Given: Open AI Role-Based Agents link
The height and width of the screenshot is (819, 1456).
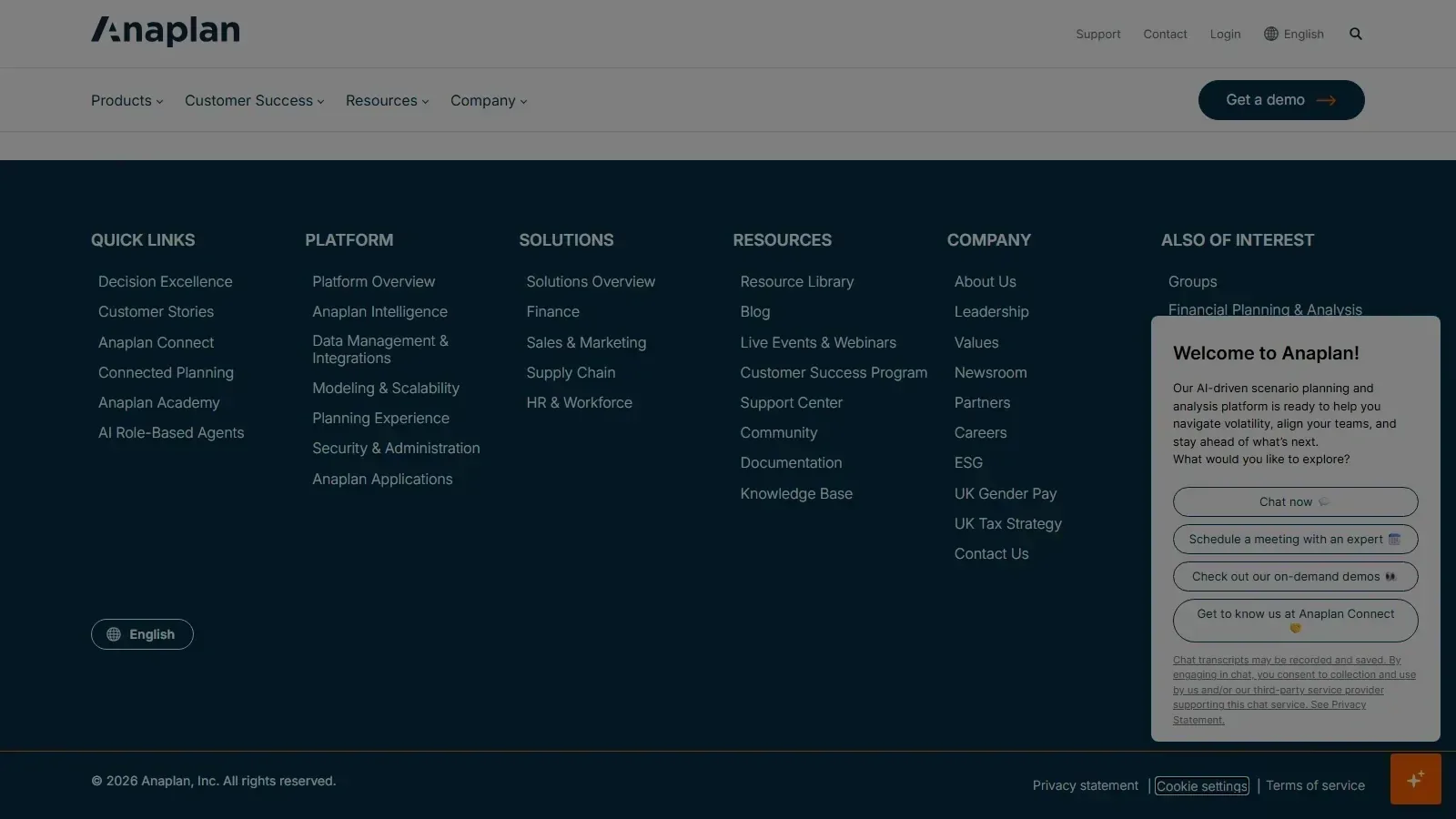Looking at the screenshot, I should [x=171, y=433].
